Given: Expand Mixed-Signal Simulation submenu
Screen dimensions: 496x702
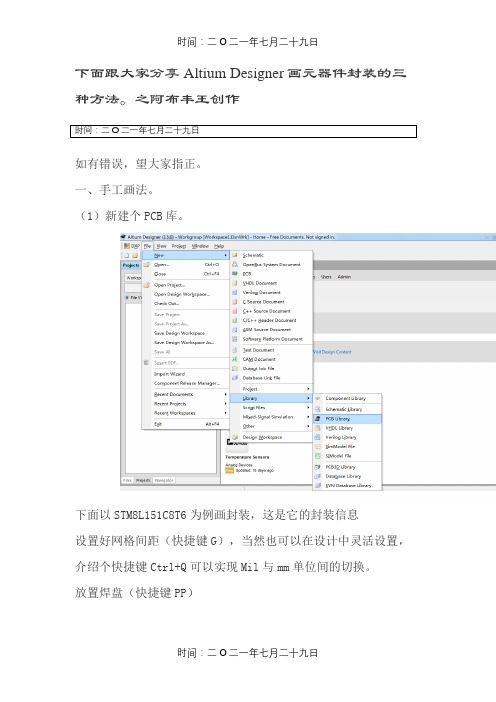Looking at the screenshot, I should (x=271, y=417).
